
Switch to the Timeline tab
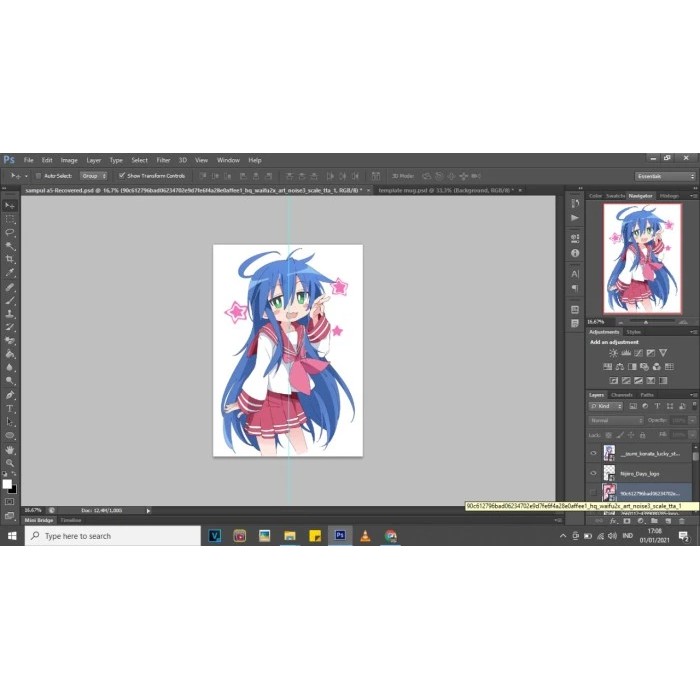[71, 520]
